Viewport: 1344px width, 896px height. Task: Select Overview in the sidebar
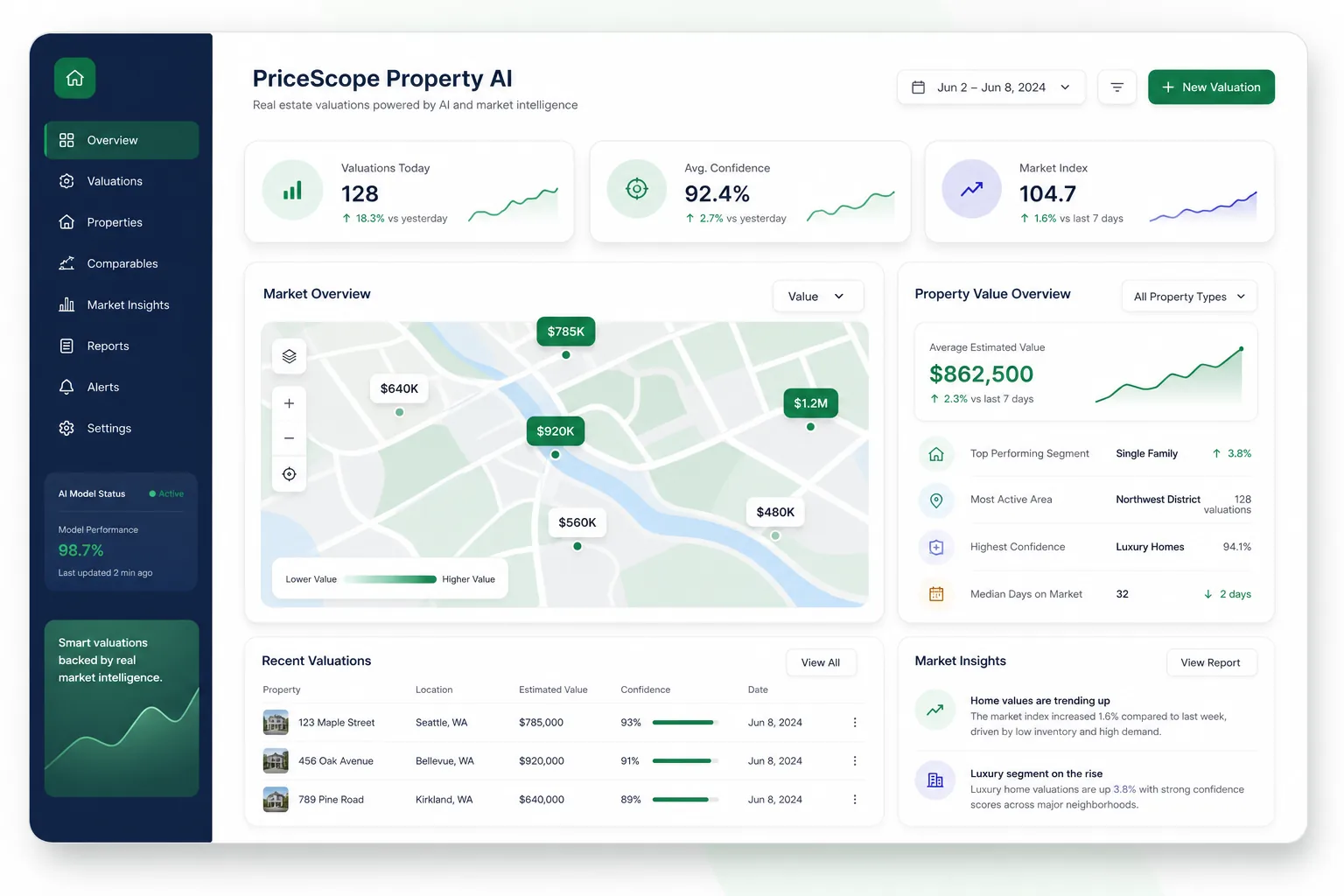pyautogui.click(x=122, y=140)
